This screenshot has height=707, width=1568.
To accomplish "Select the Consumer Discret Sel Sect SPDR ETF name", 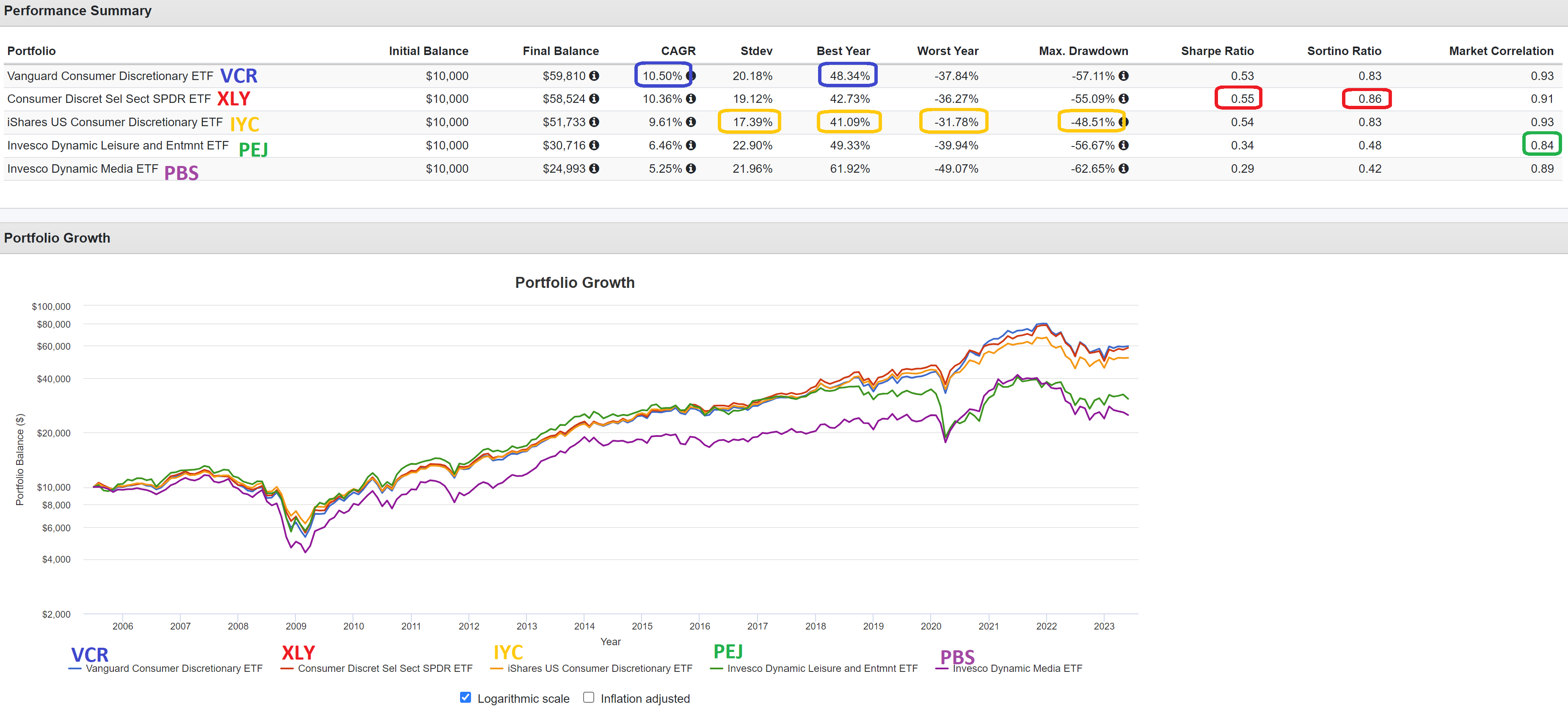I will 109,99.
